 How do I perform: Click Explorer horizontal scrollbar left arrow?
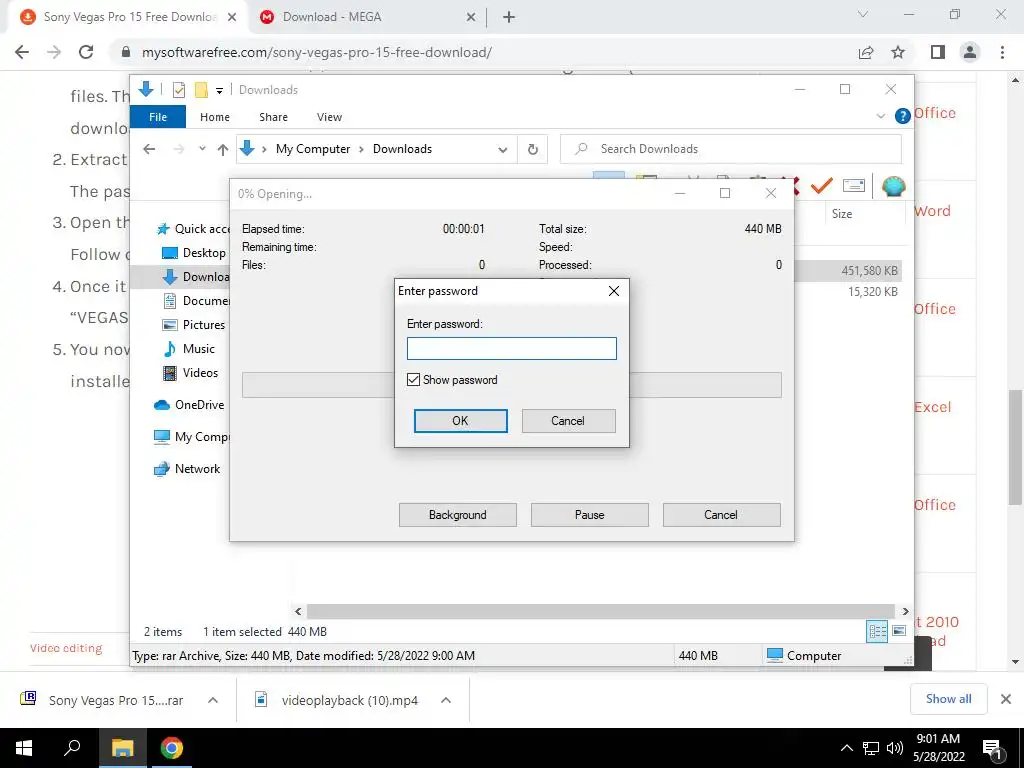tap(298, 611)
